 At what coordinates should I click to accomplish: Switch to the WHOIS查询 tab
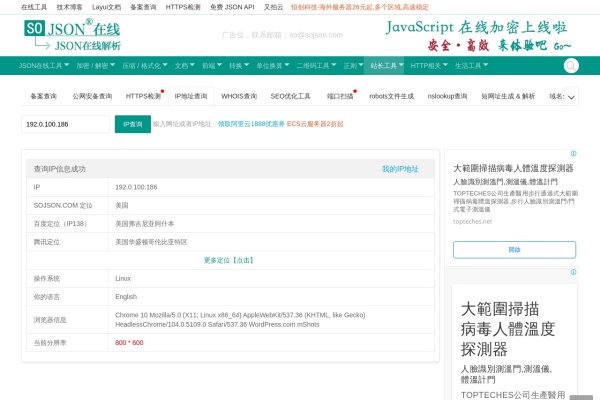[x=238, y=96]
